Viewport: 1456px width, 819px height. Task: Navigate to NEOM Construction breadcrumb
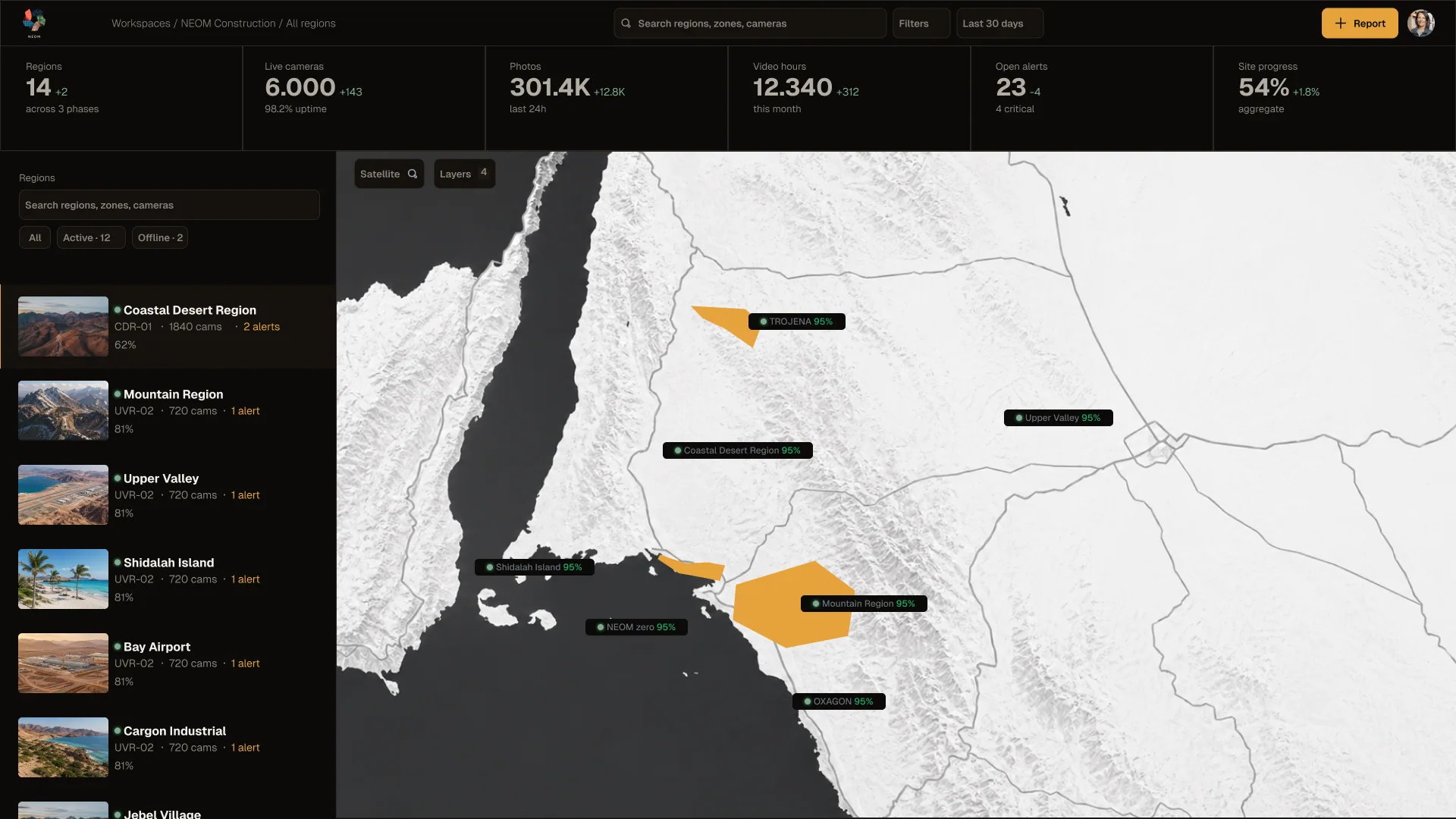pos(228,24)
